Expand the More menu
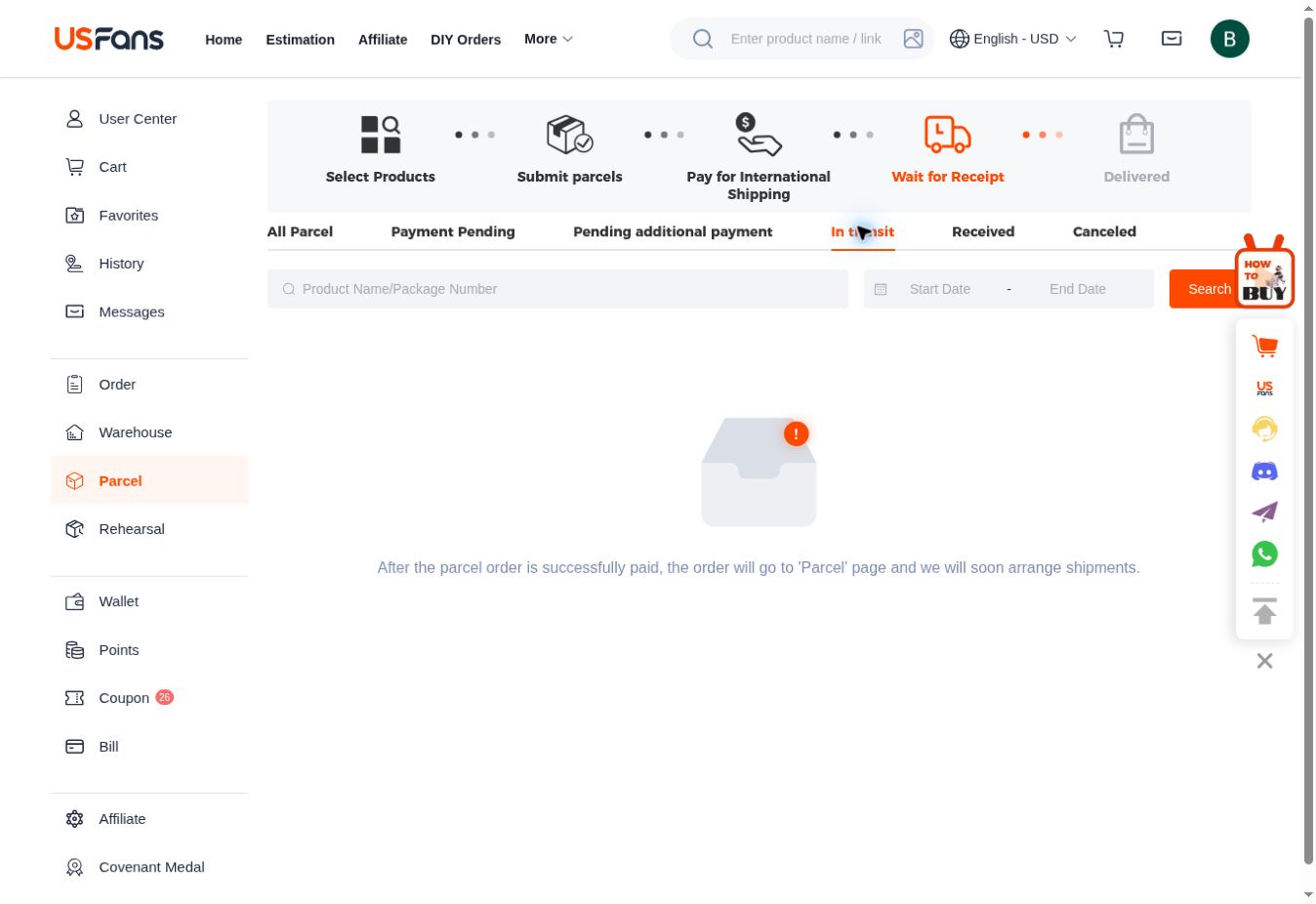The height and width of the screenshot is (904, 1316). 549,39
